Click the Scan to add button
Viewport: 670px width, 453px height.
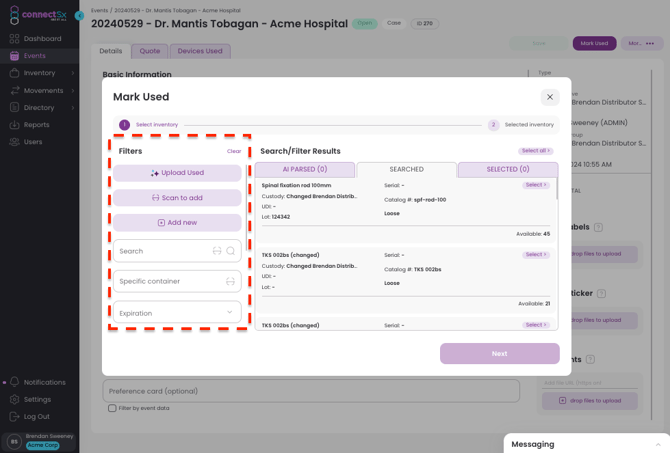pyautogui.click(x=177, y=198)
